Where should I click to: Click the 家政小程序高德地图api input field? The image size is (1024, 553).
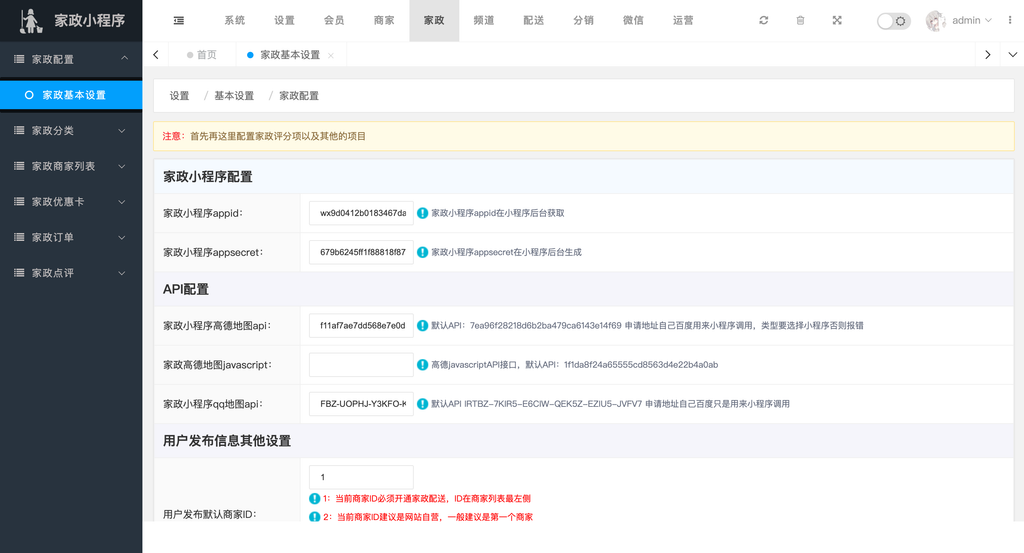[361, 325]
